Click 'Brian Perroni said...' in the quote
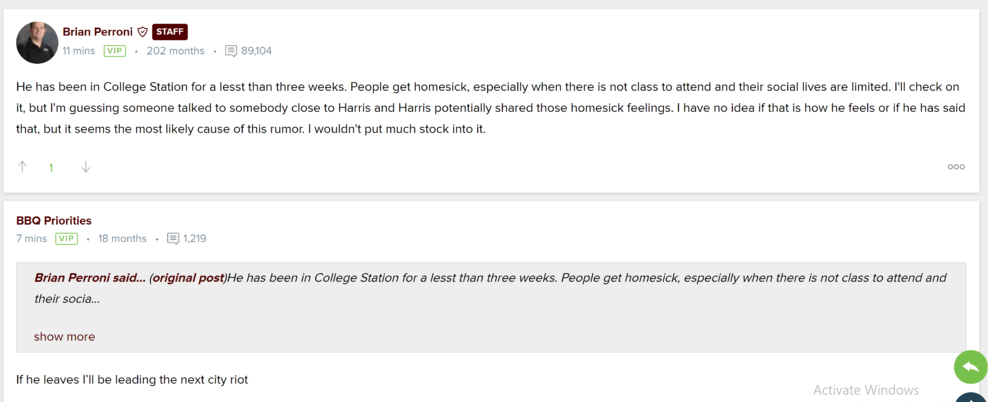 (x=89, y=278)
